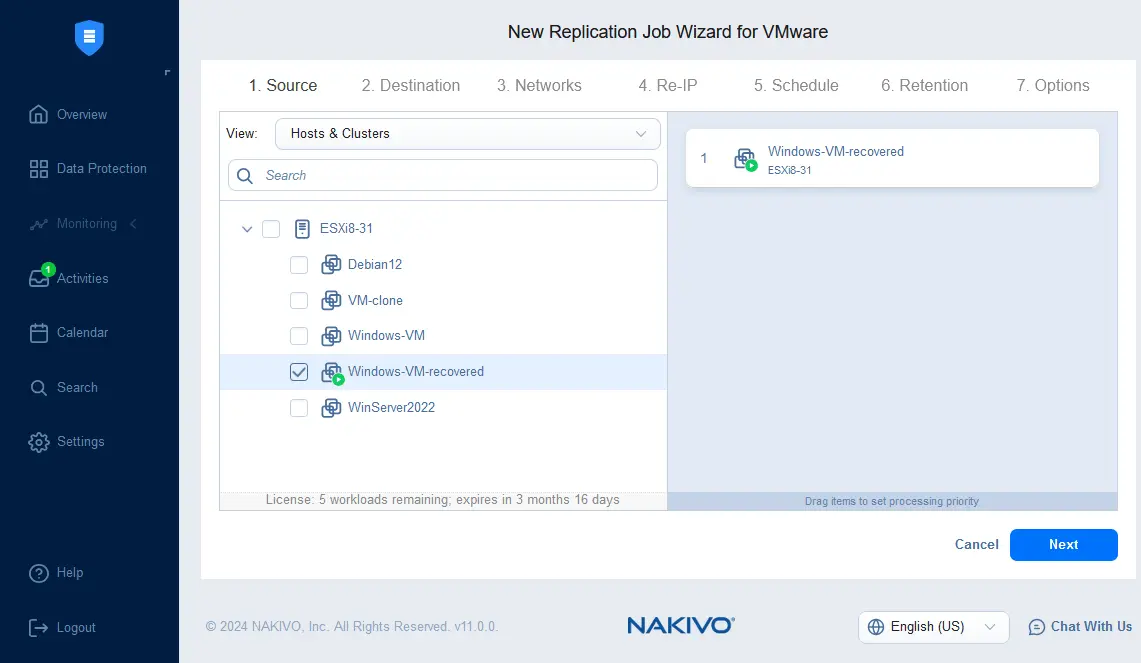Click the Activities inbox icon

[x=39, y=279]
